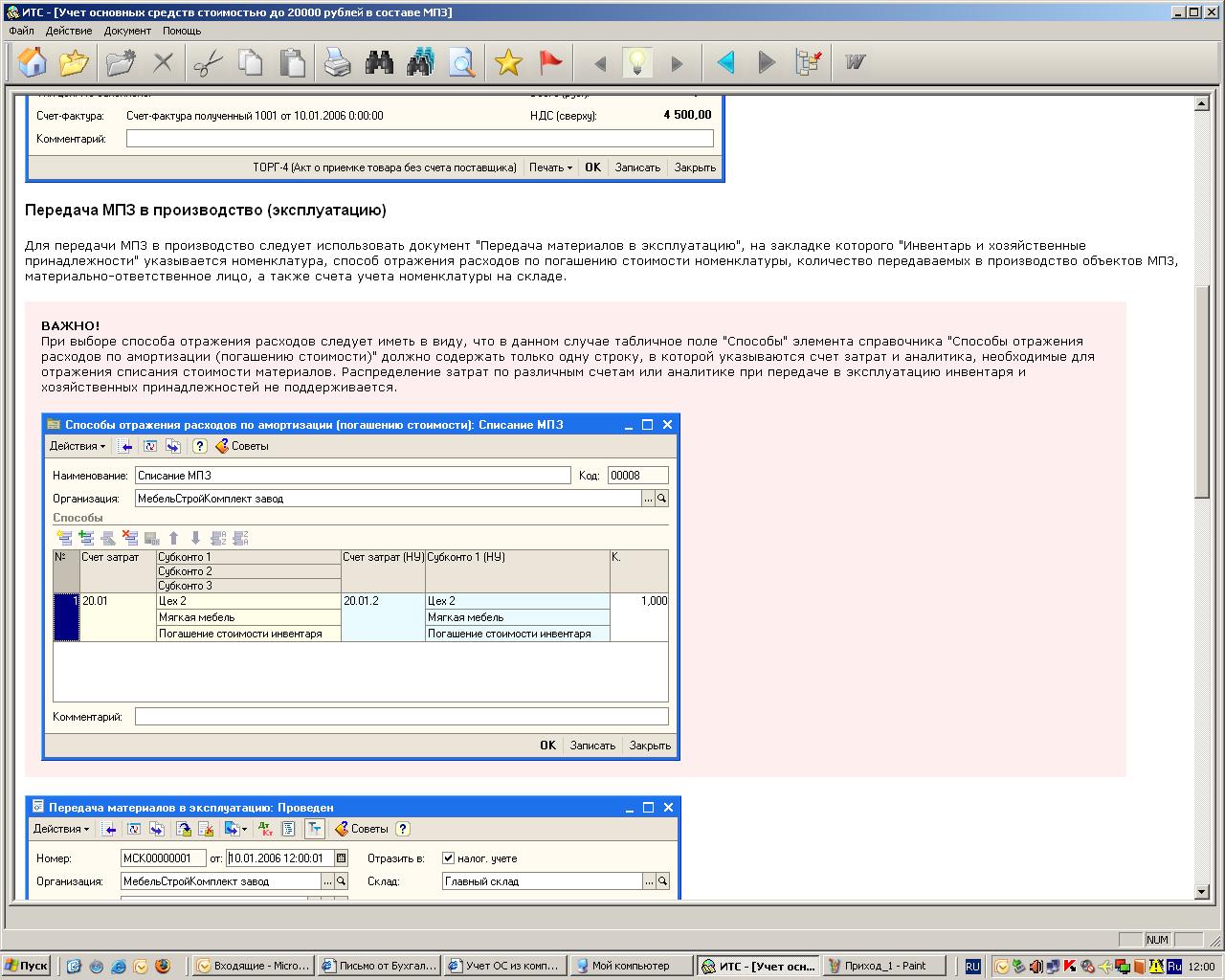The image size is (1225, 980).
Task: Click the W Word export icon
Action: click(855, 63)
